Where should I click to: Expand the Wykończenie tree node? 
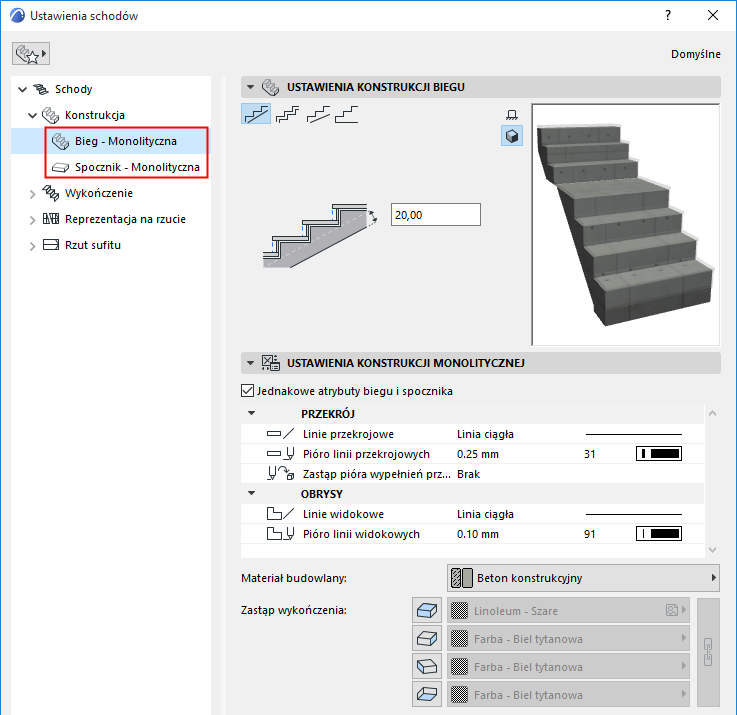pos(32,194)
